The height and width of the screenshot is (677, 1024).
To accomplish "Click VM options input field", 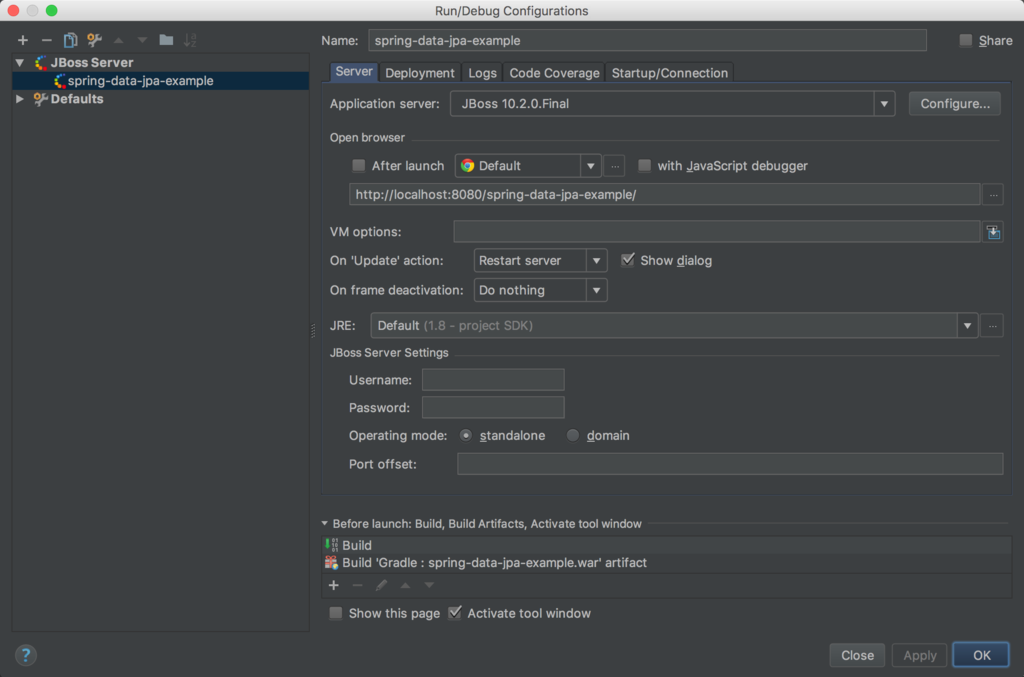I will [716, 232].
